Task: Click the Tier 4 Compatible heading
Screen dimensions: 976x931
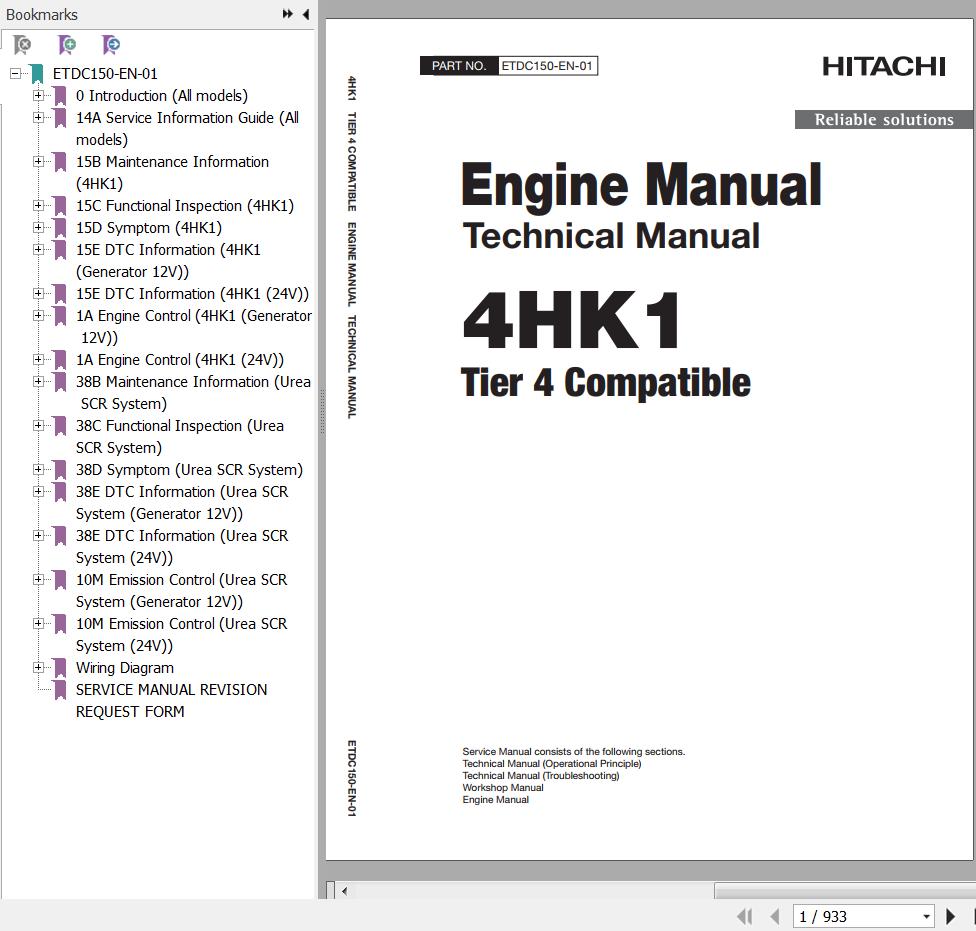Action: point(606,382)
